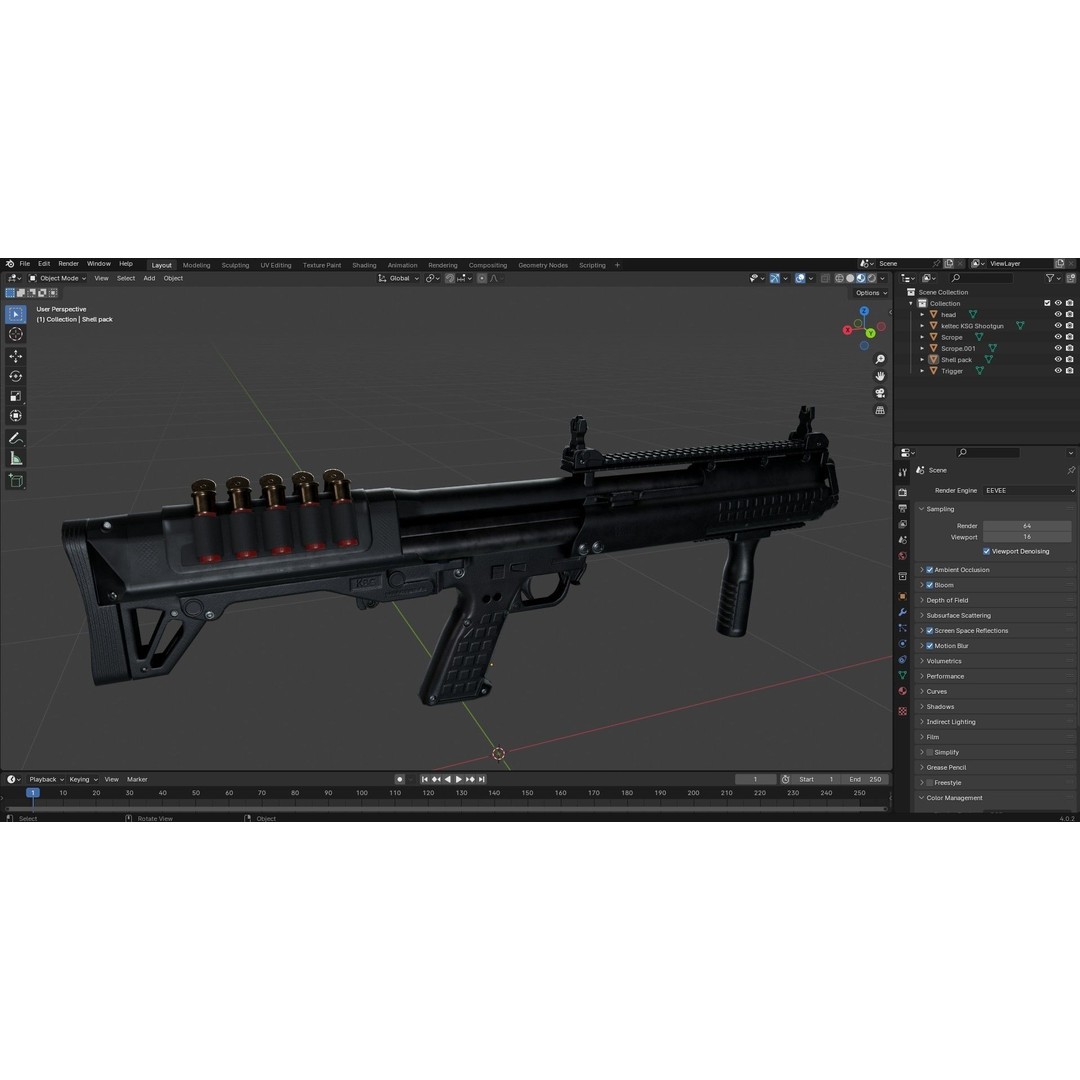Open the viewport Options dropdown
The height and width of the screenshot is (1080, 1080).
coord(871,293)
